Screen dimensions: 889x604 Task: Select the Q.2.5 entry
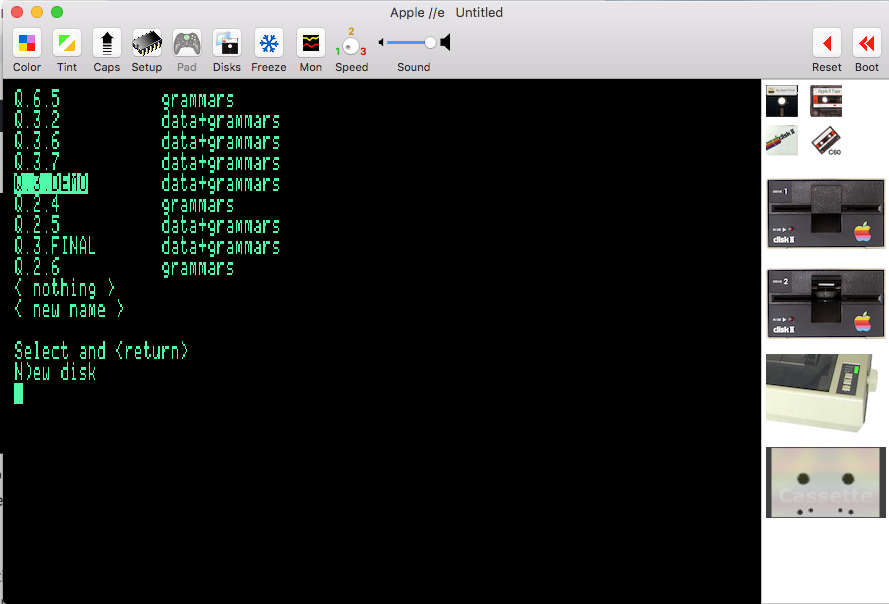click(37, 225)
